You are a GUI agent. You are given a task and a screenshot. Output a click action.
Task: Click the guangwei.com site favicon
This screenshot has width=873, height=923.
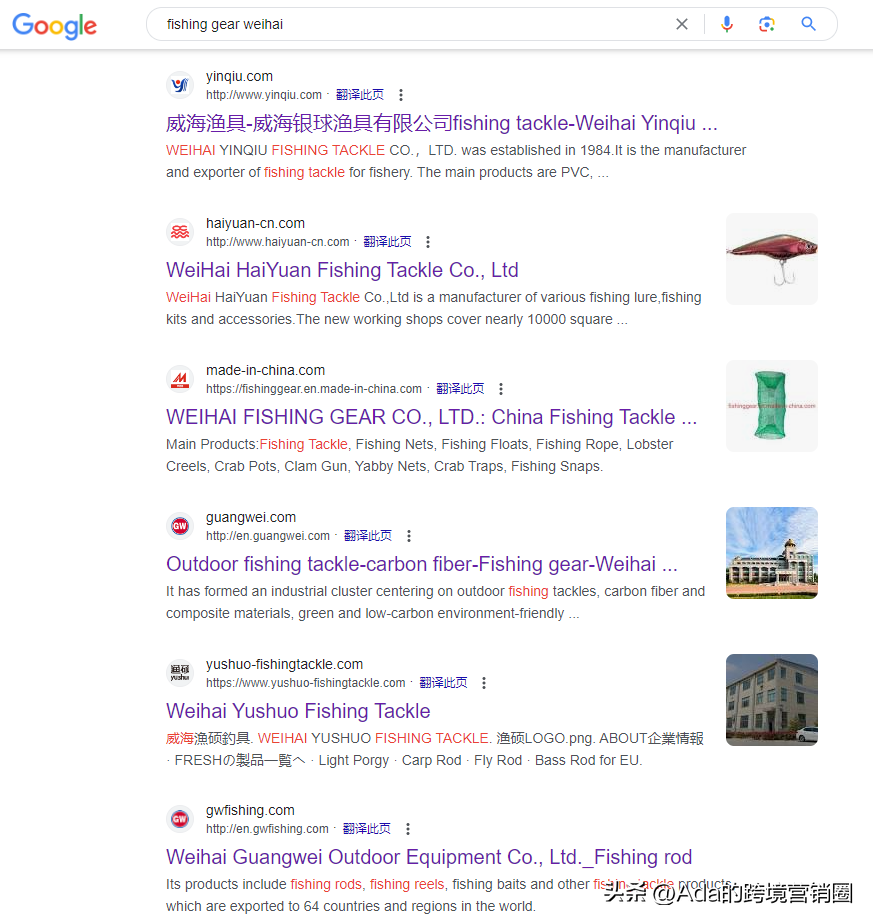(180, 526)
